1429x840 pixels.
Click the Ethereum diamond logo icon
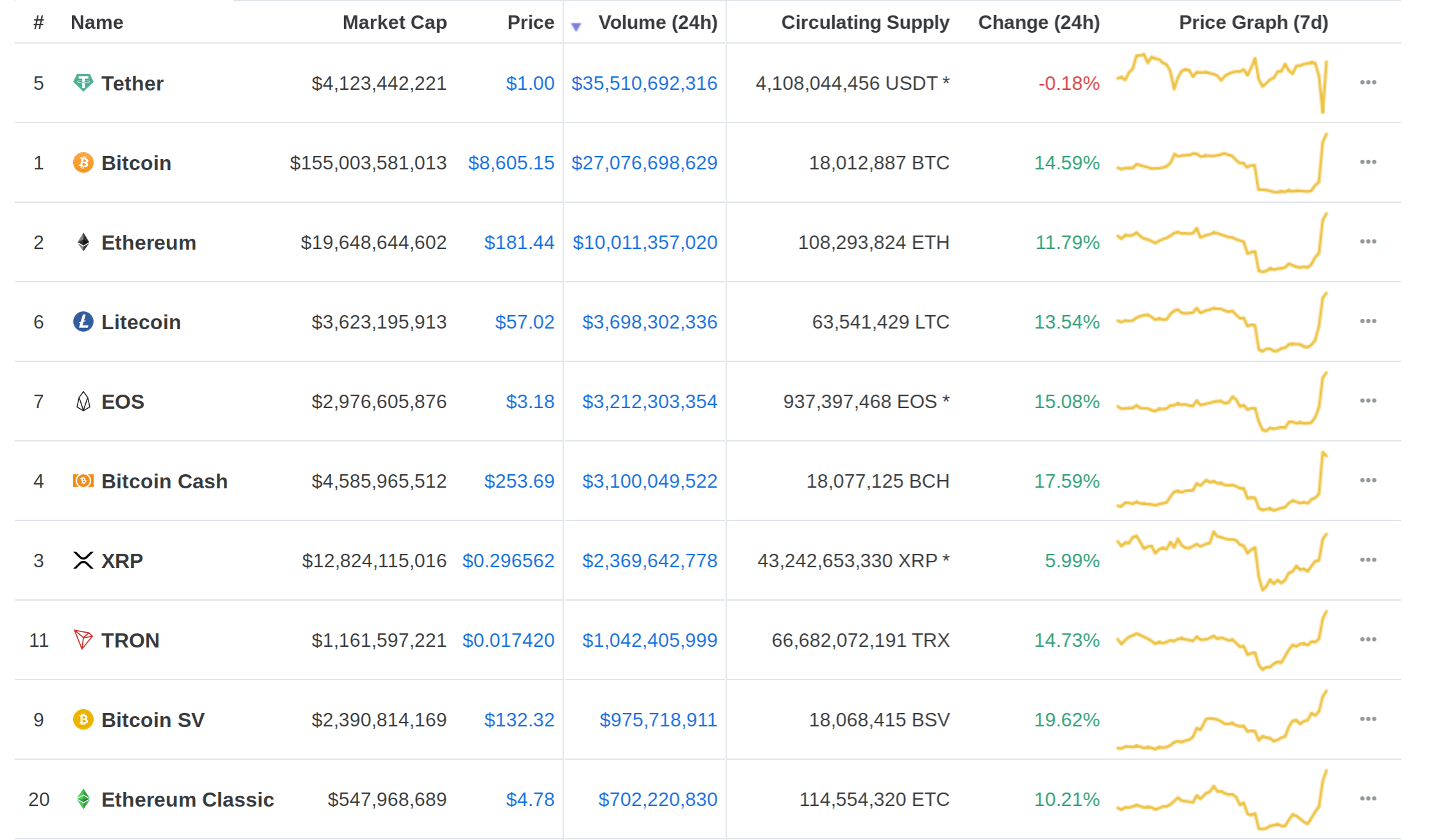point(83,242)
